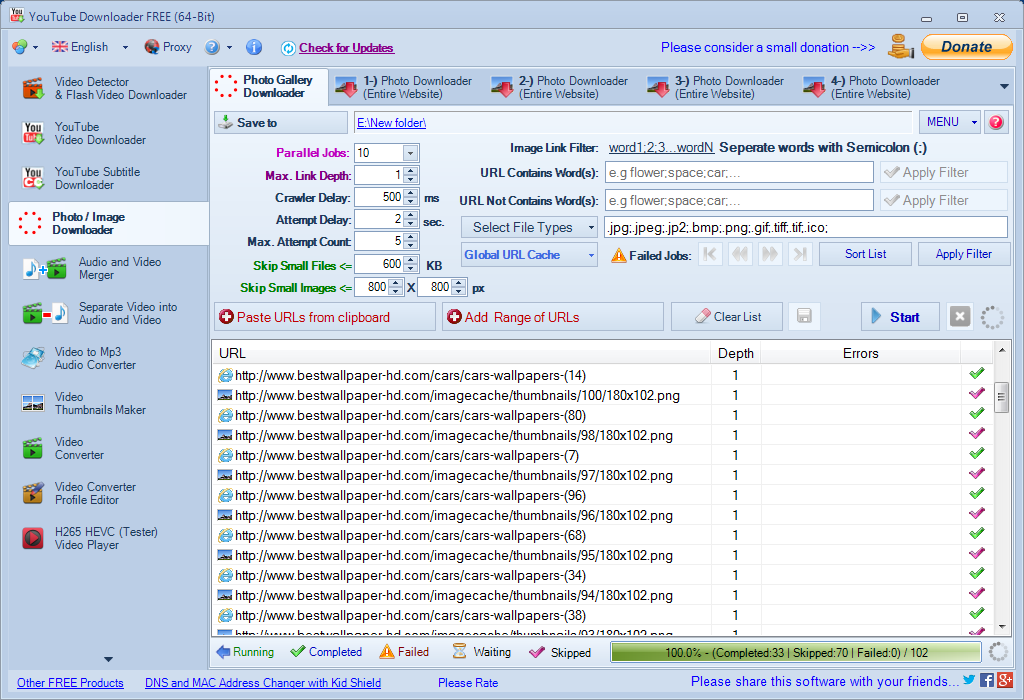This screenshot has width=1024, height=700.
Task: Increase Max. Link Depth stepper
Action: click(411, 171)
